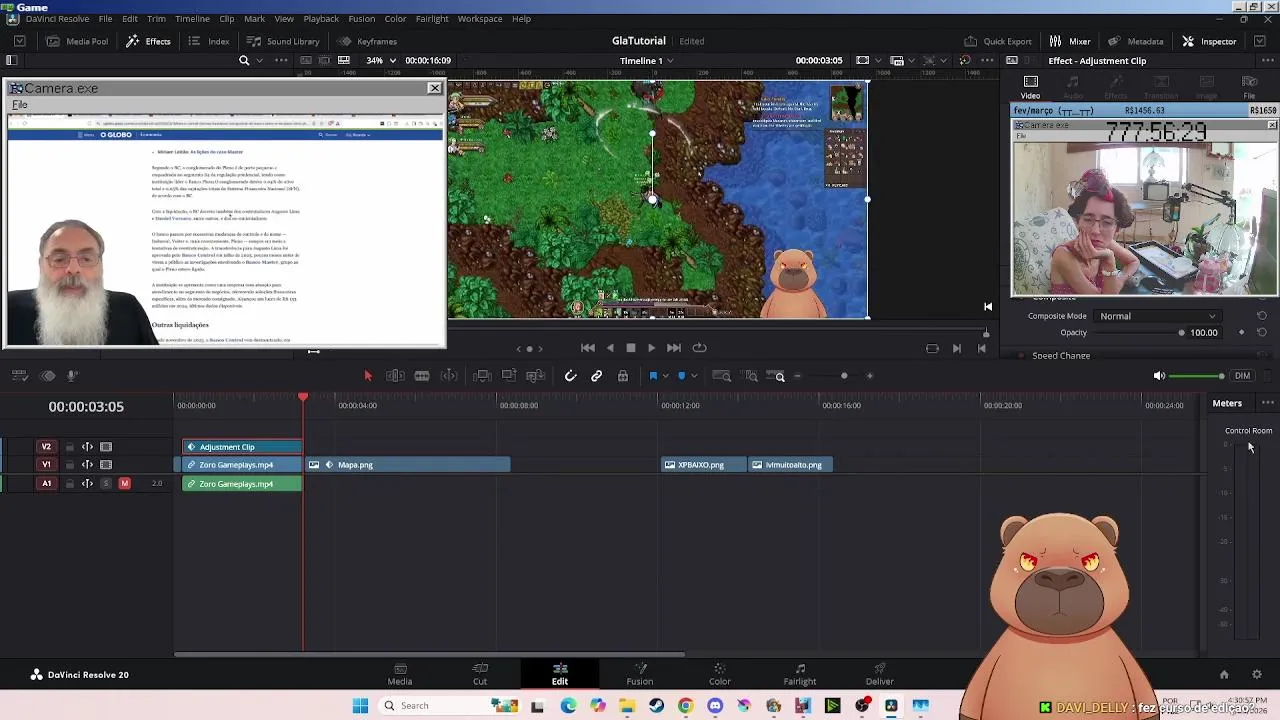Expand the Speed Change section

1061,356
